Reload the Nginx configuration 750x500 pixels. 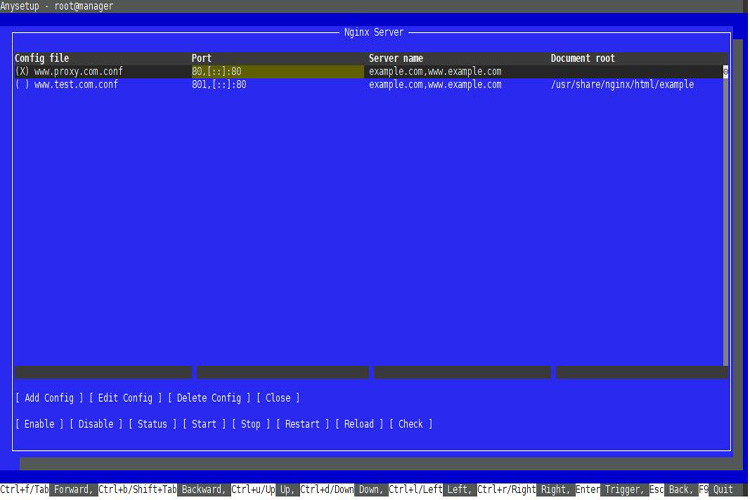pyautogui.click(x=359, y=424)
